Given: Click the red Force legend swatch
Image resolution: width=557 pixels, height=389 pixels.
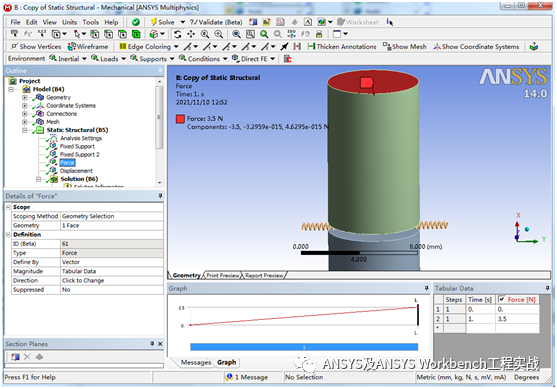Looking at the screenshot, I should (180, 119).
